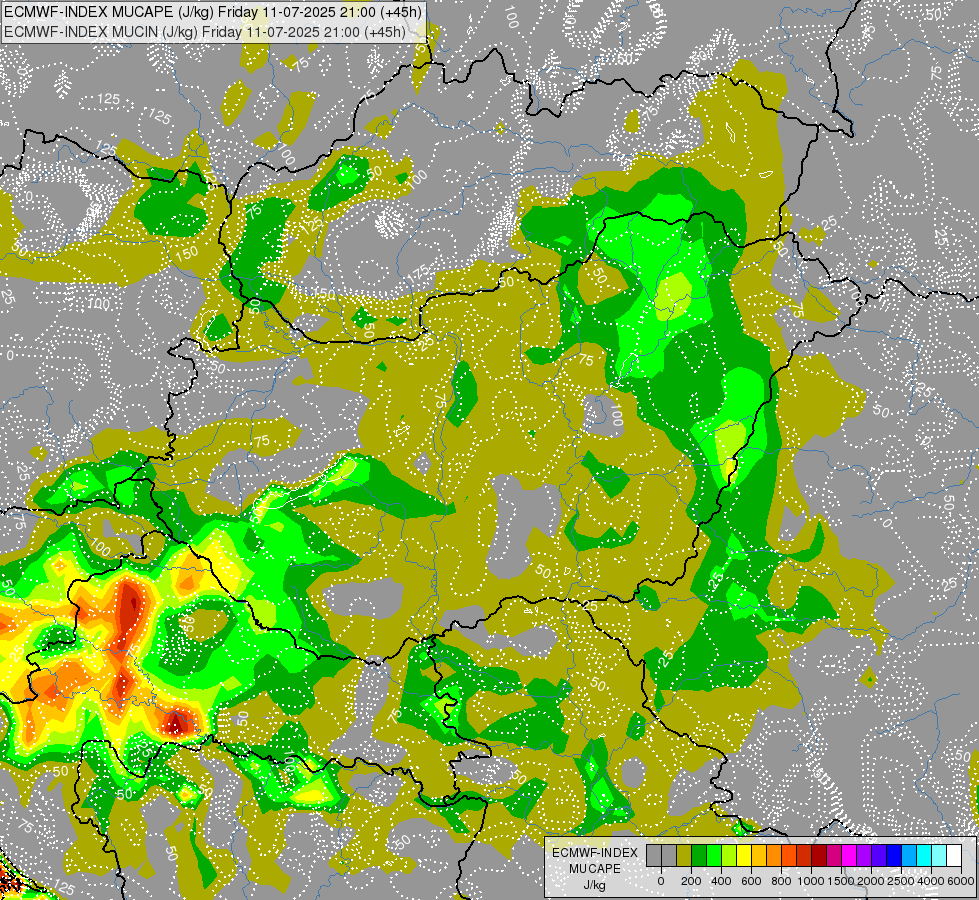Click the legend value "2500"
This screenshot has width=979, height=900.
[902, 881]
